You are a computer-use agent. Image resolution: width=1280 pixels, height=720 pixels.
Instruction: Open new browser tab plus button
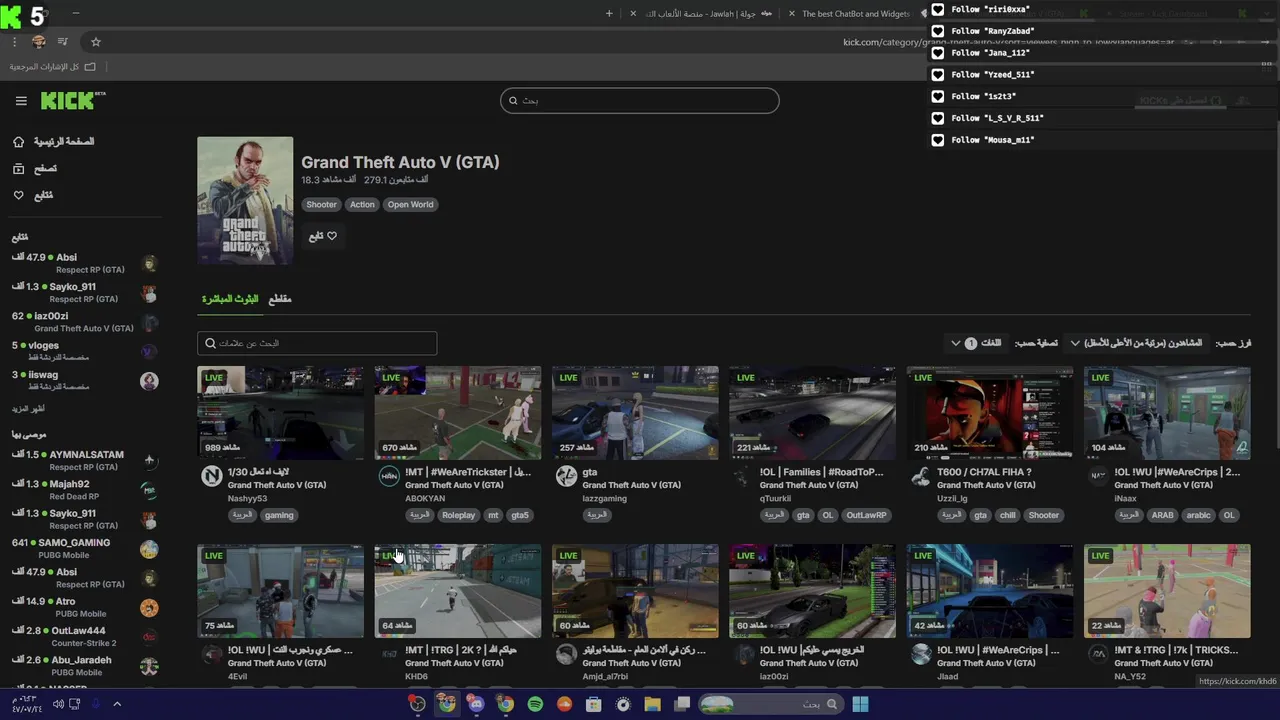[609, 14]
